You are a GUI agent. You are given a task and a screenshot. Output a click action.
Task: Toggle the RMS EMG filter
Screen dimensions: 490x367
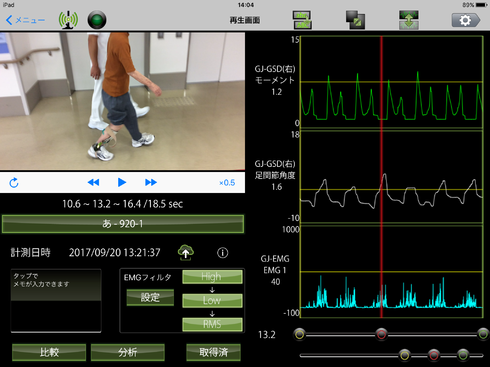tap(212, 324)
